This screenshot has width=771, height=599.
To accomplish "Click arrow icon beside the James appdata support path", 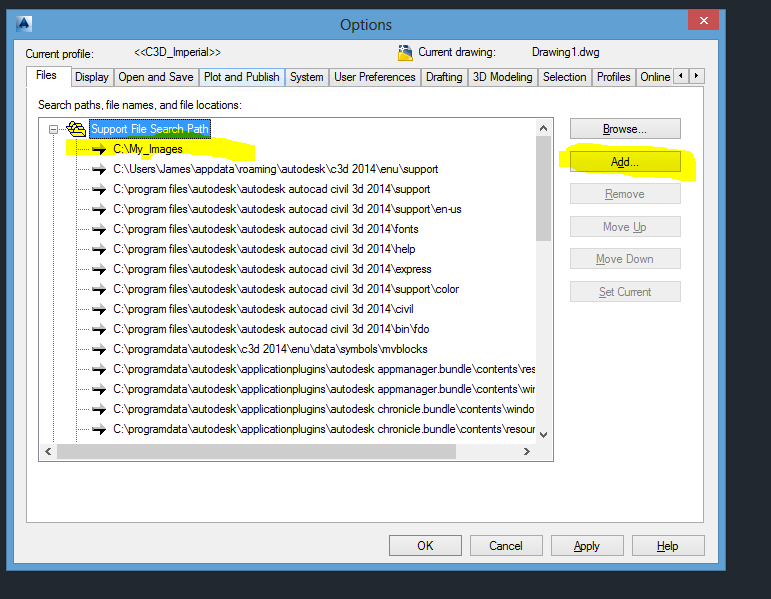I will (x=99, y=169).
